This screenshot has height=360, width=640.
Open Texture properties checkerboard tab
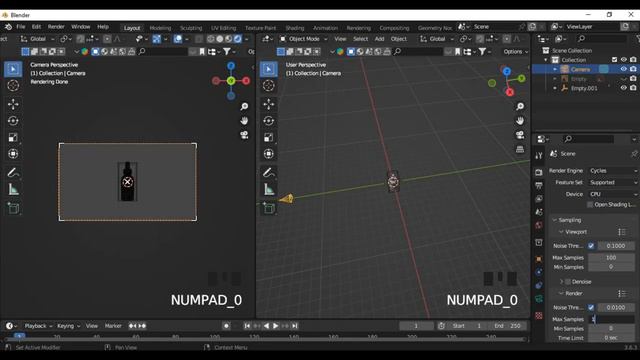[539, 316]
